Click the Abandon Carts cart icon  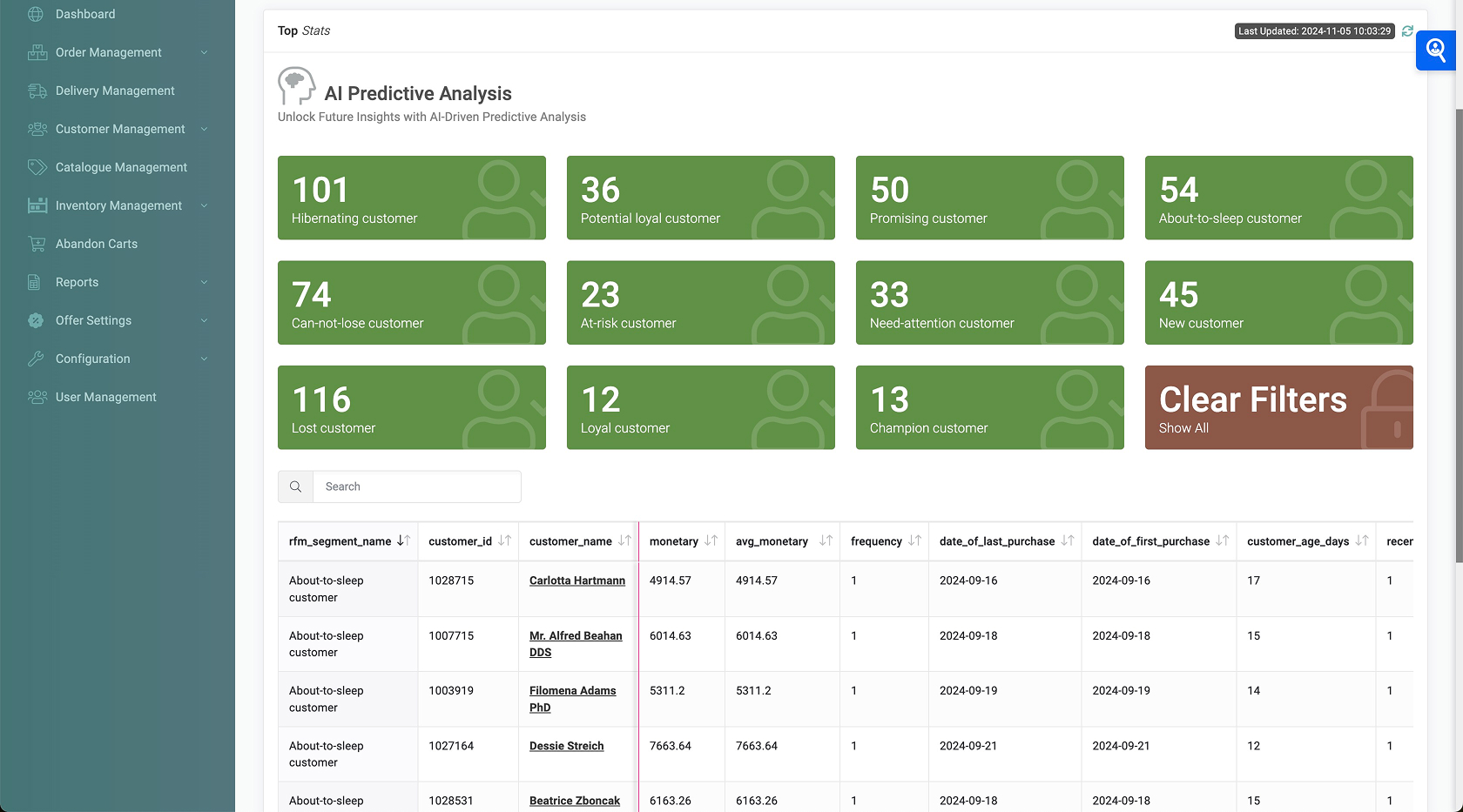coord(37,244)
